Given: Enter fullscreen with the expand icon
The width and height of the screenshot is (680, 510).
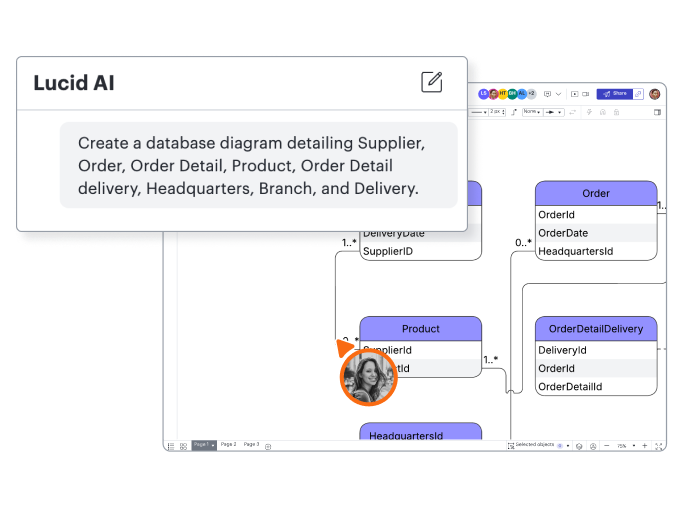Looking at the screenshot, I should 658,446.
